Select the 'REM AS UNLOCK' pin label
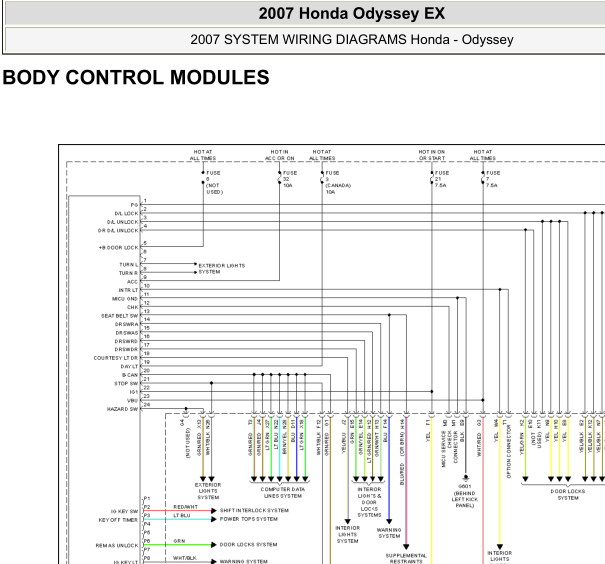605x564 pixels. click(117, 546)
